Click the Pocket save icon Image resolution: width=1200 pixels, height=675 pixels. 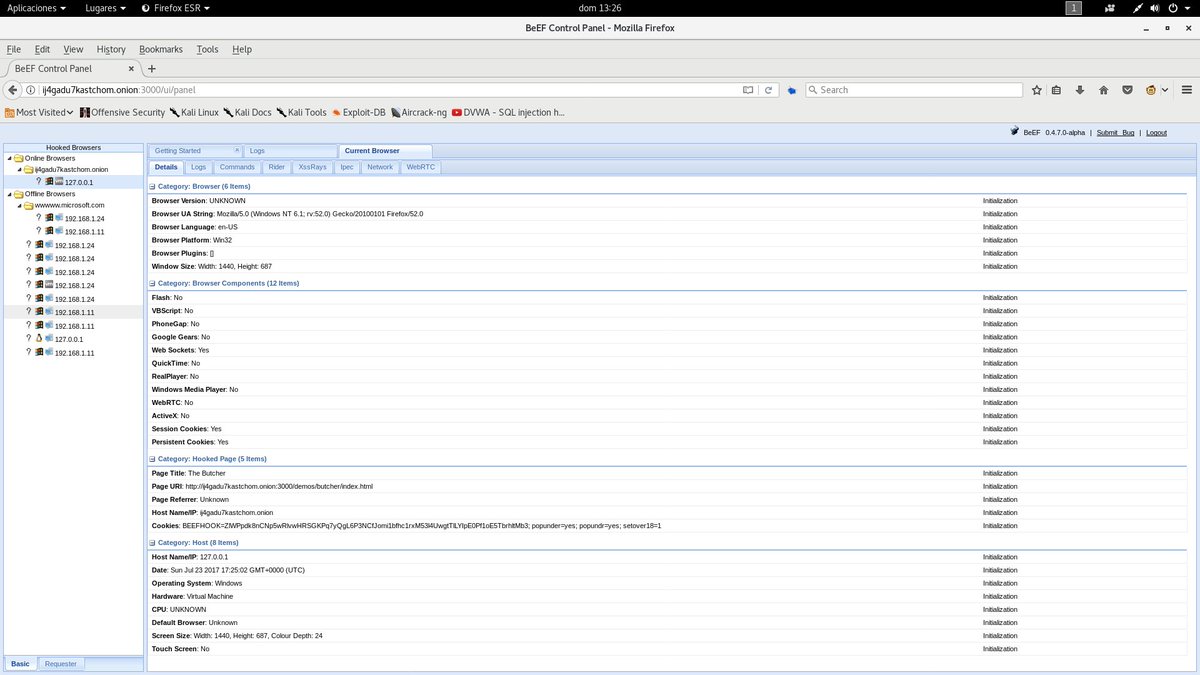tap(1127, 90)
